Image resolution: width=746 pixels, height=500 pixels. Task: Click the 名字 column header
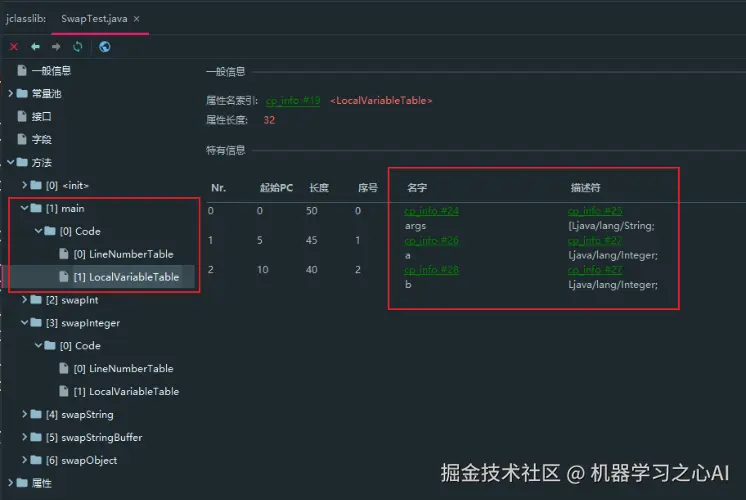(x=417, y=188)
